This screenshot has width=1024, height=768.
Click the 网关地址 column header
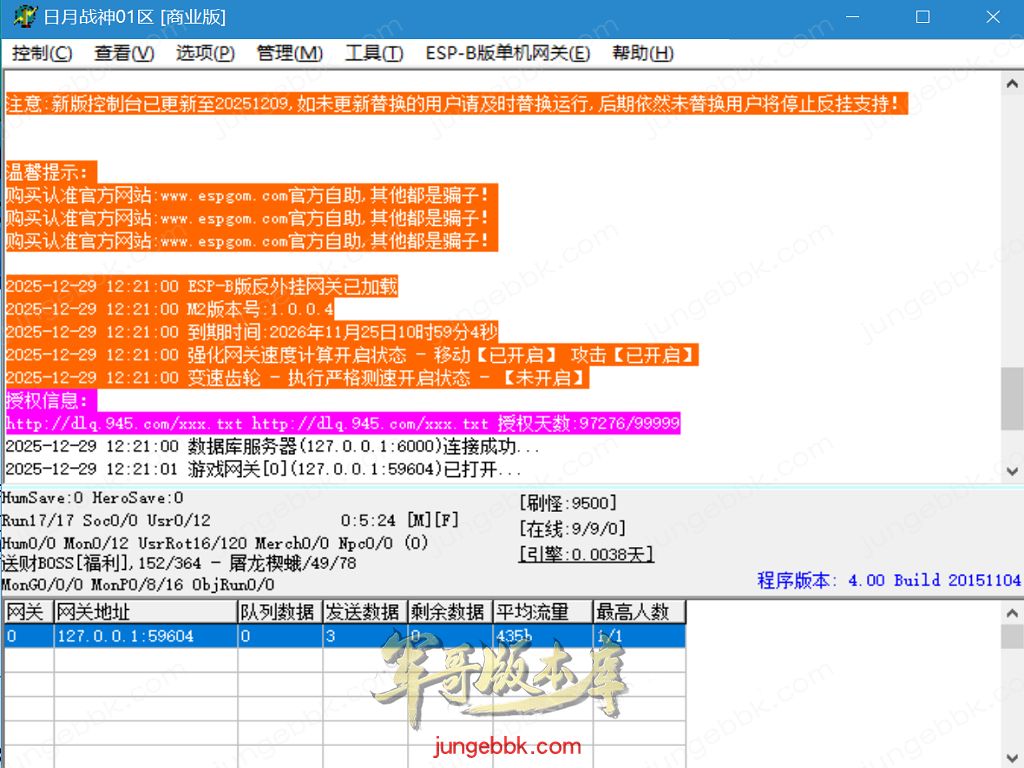point(145,612)
